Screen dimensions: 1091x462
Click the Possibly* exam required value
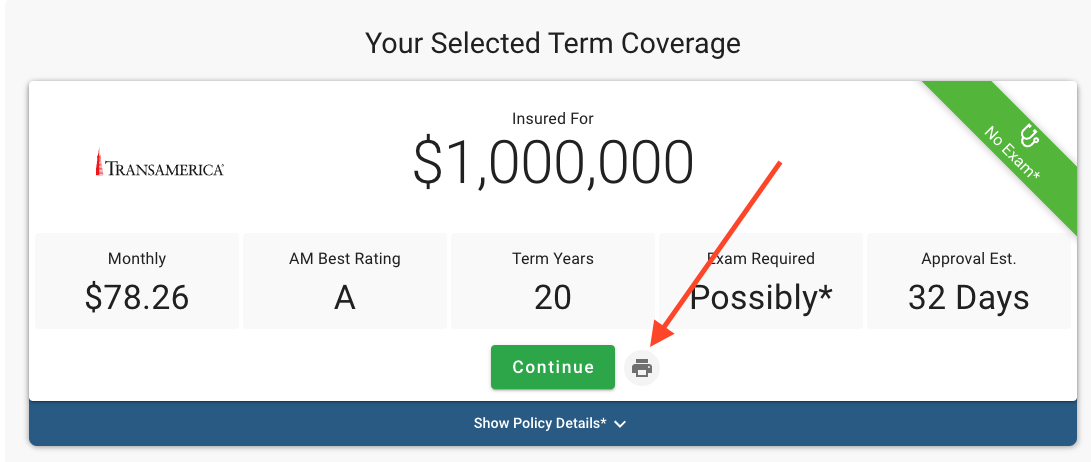pyautogui.click(x=761, y=297)
